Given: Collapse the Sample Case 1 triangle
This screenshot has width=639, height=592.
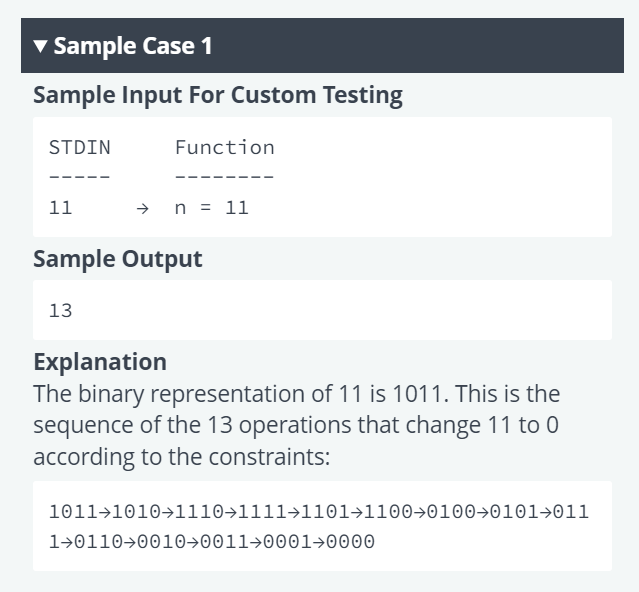Looking at the screenshot, I should coord(40,46).
